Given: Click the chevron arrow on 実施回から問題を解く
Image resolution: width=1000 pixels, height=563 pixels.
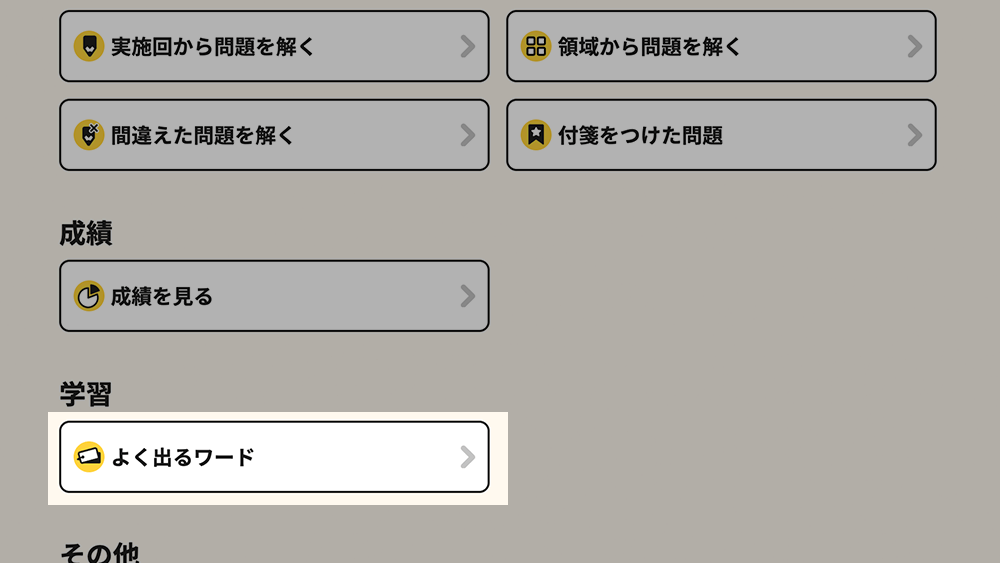Looking at the screenshot, I should pyautogui.click(x=467, y=46).
